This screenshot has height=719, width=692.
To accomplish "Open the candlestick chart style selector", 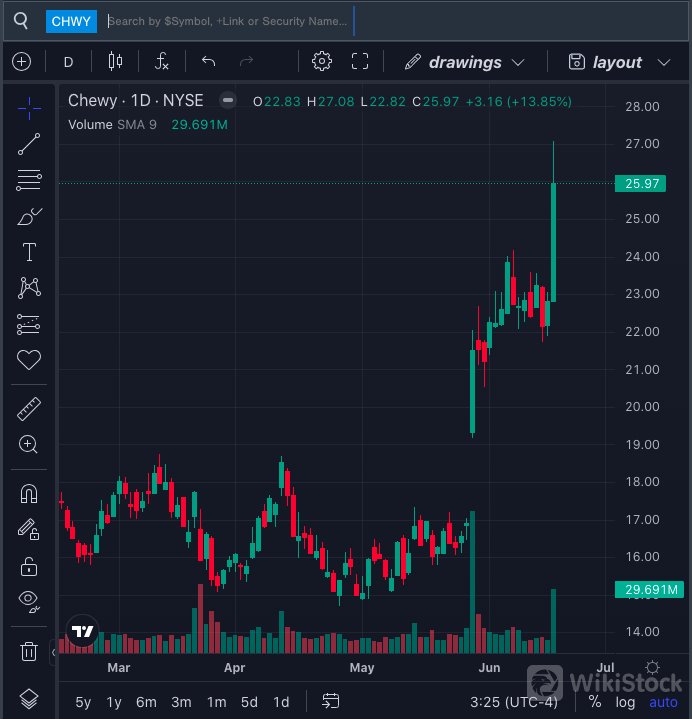I will pos(114,62).
